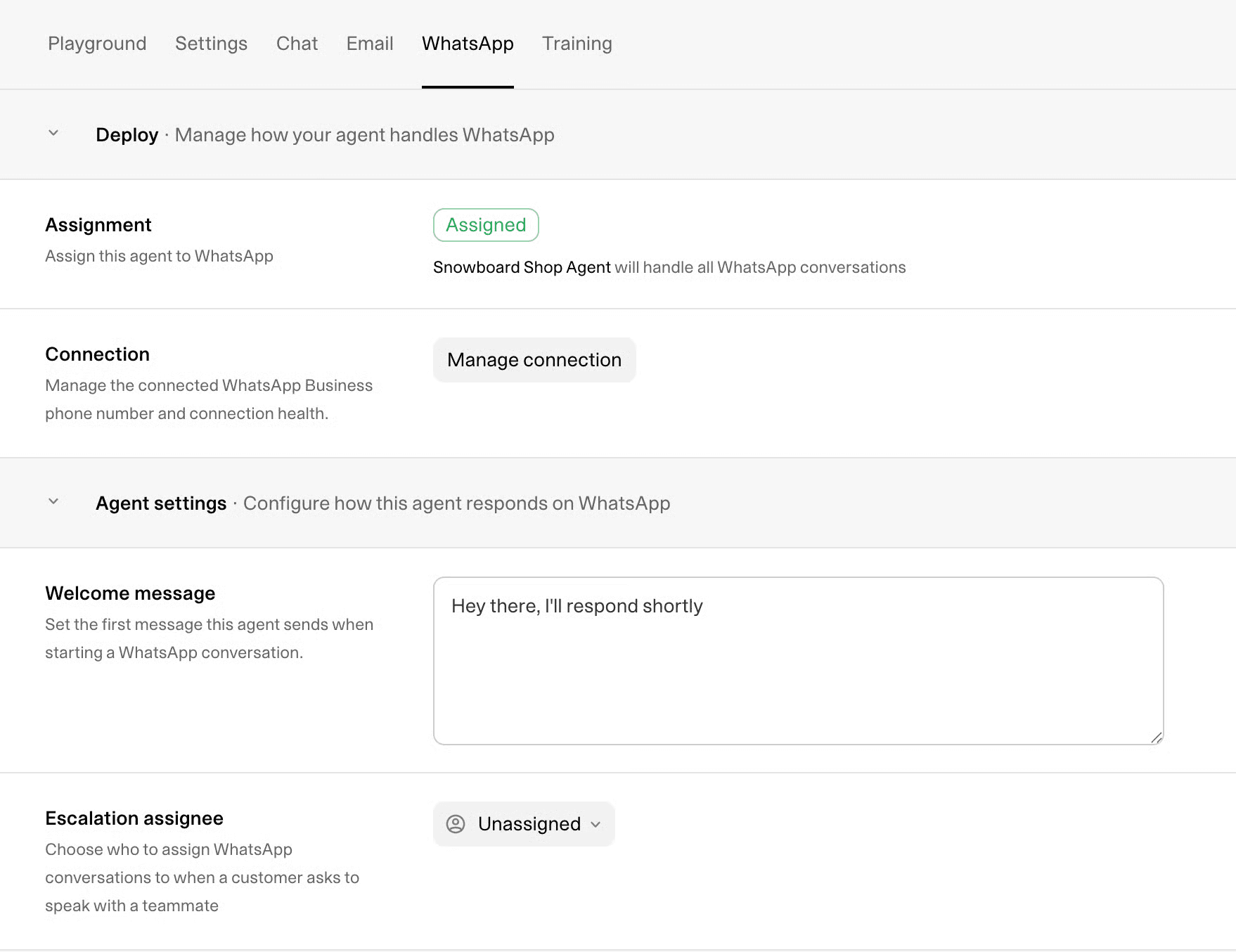Click the down arrow next to Unassigned
Viewport: 1236px width, 952px height.
pyautogui.click(x=596, y=825)
